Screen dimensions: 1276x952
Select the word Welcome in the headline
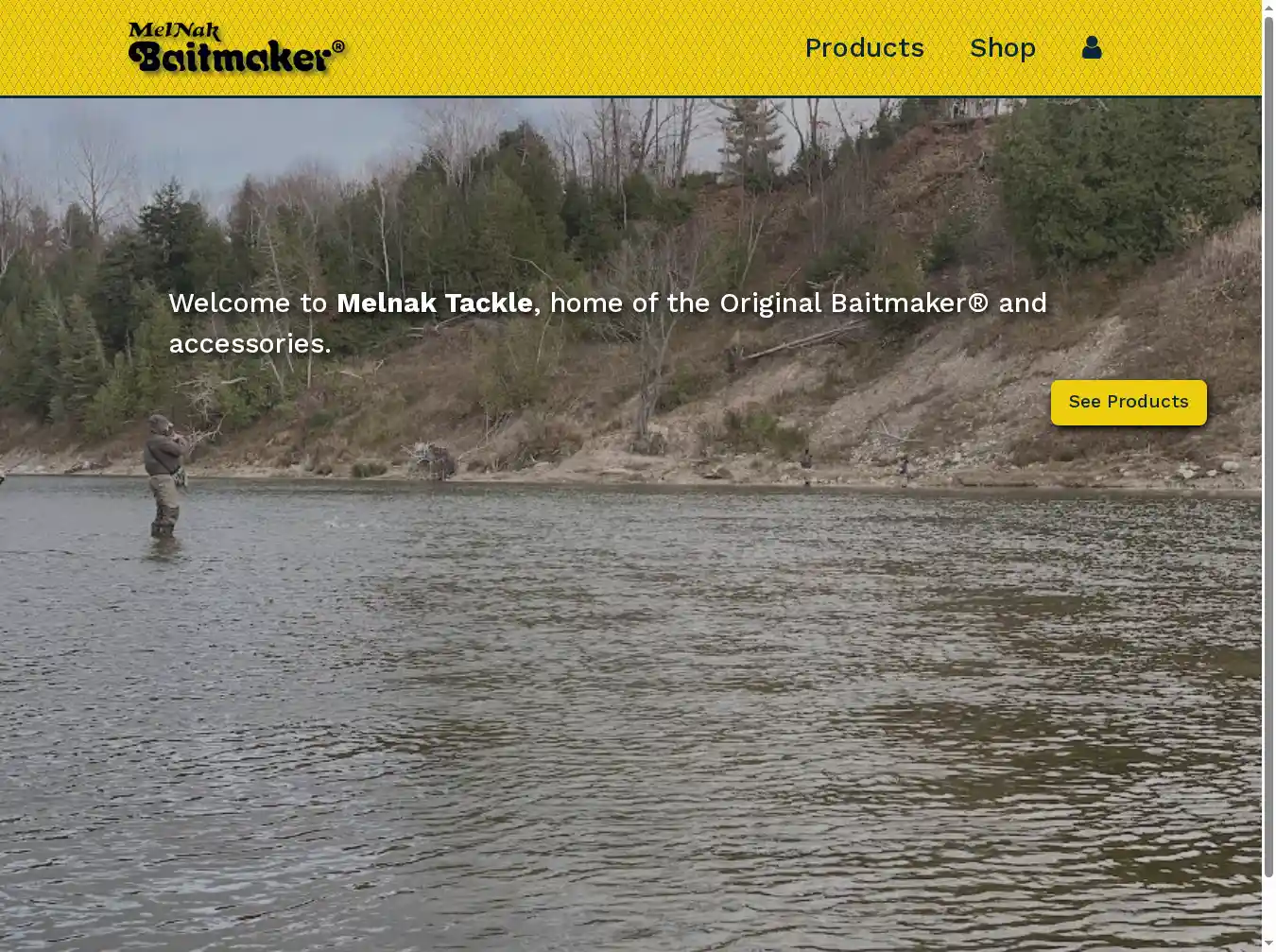(230, 303)
